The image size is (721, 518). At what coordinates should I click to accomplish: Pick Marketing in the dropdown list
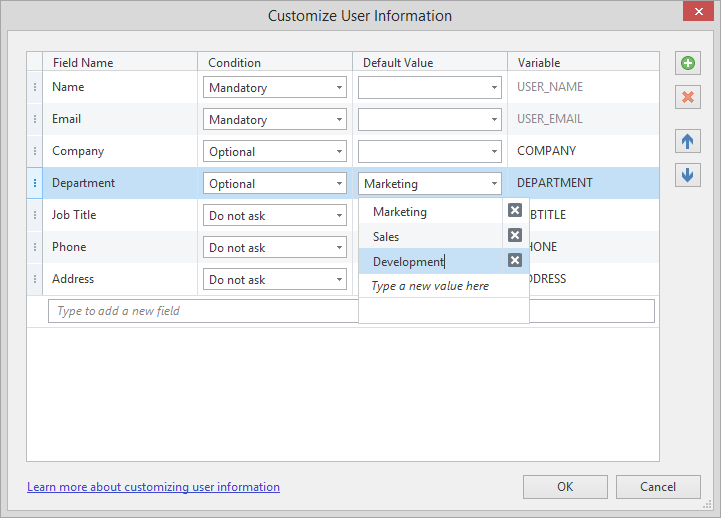coord(431,211)
